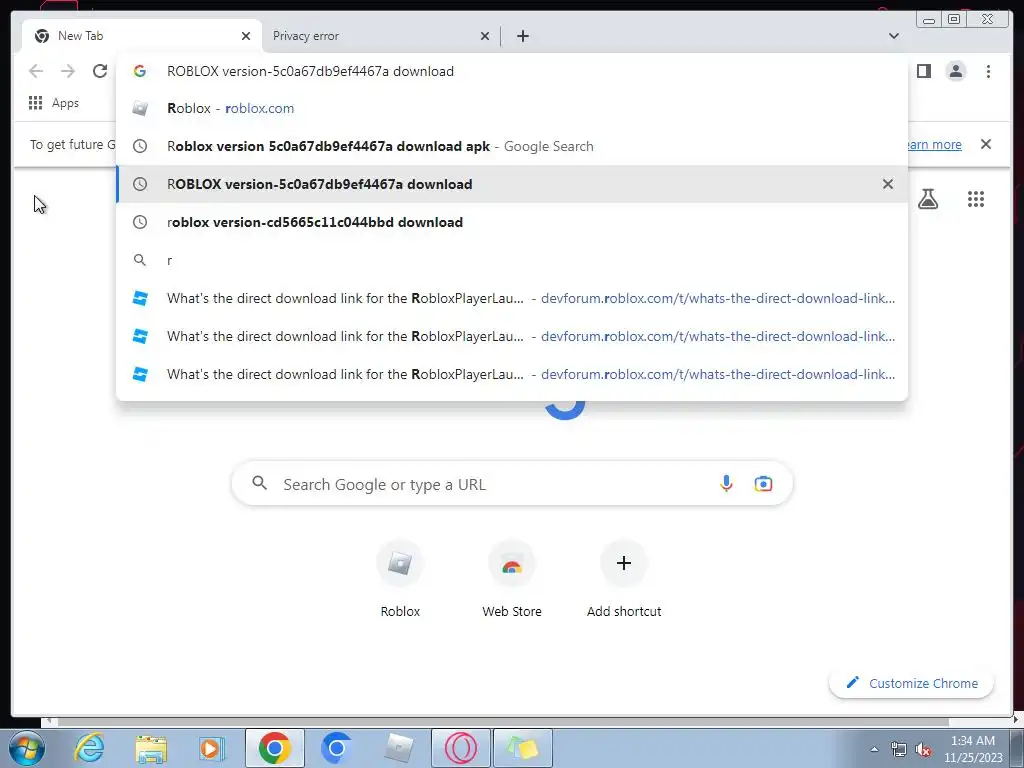Click the horizontal scrollbar at window bottom
This screenshot has height=768, width=1024.
click(503, 722)
